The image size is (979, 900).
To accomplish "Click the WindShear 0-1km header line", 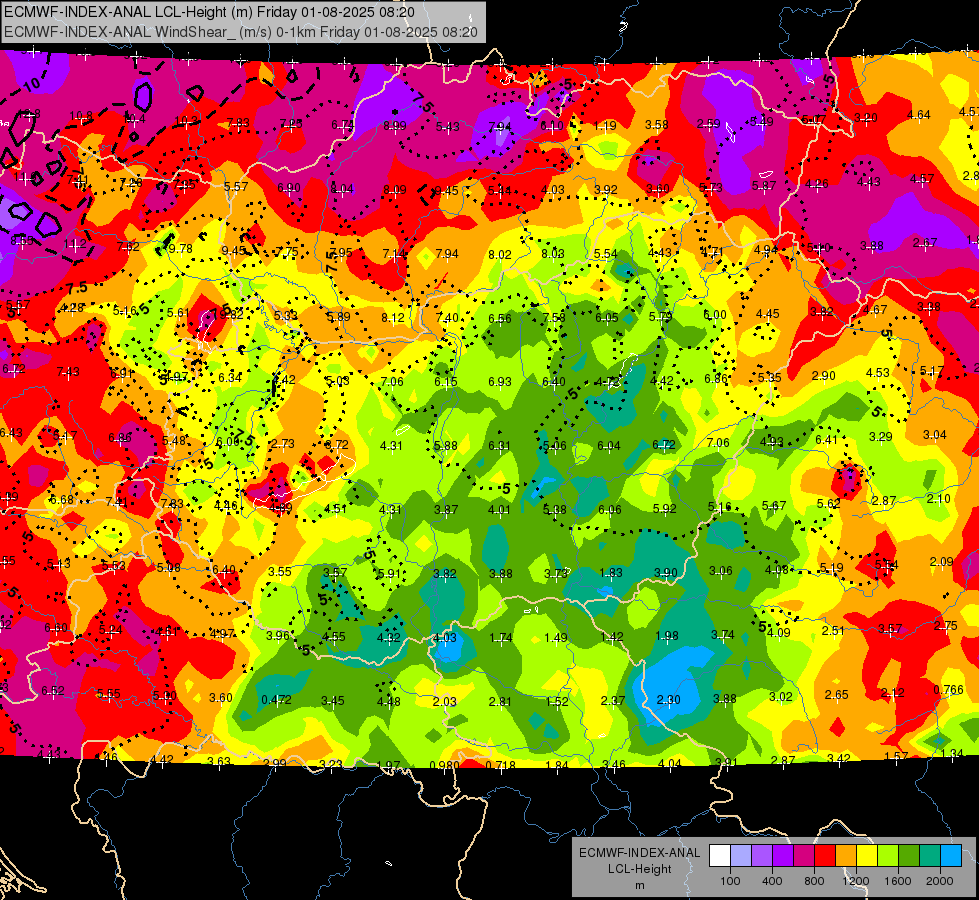I will pyautogui.click(x=241, y=32).
